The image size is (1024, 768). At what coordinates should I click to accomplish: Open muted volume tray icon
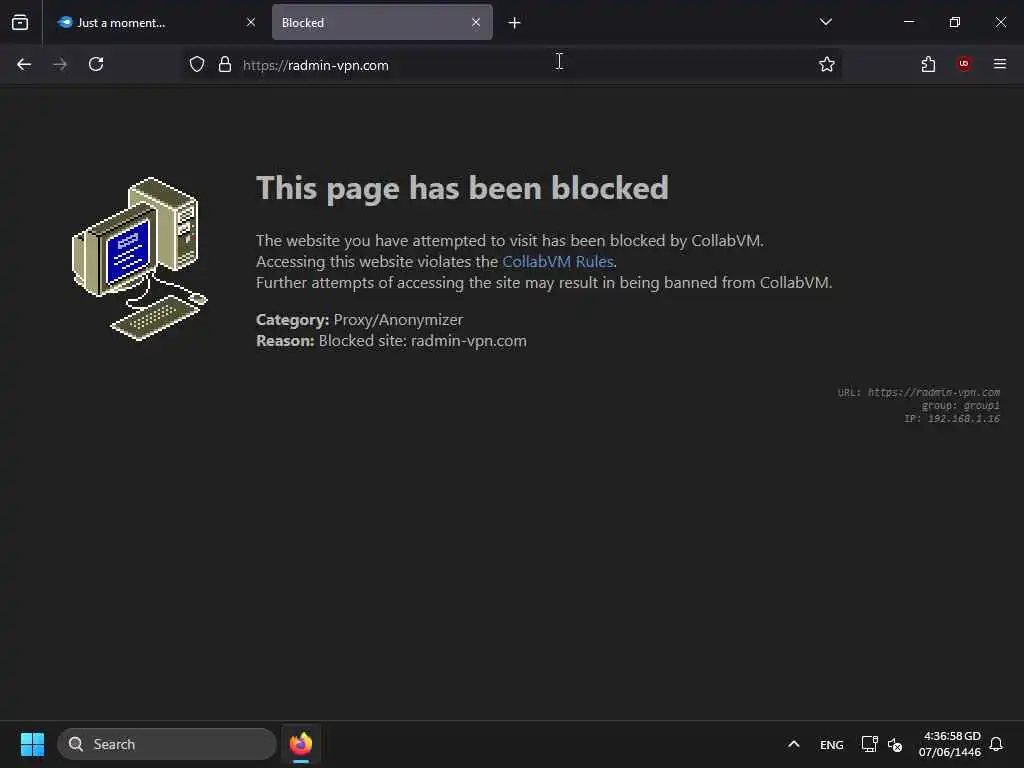895,744
